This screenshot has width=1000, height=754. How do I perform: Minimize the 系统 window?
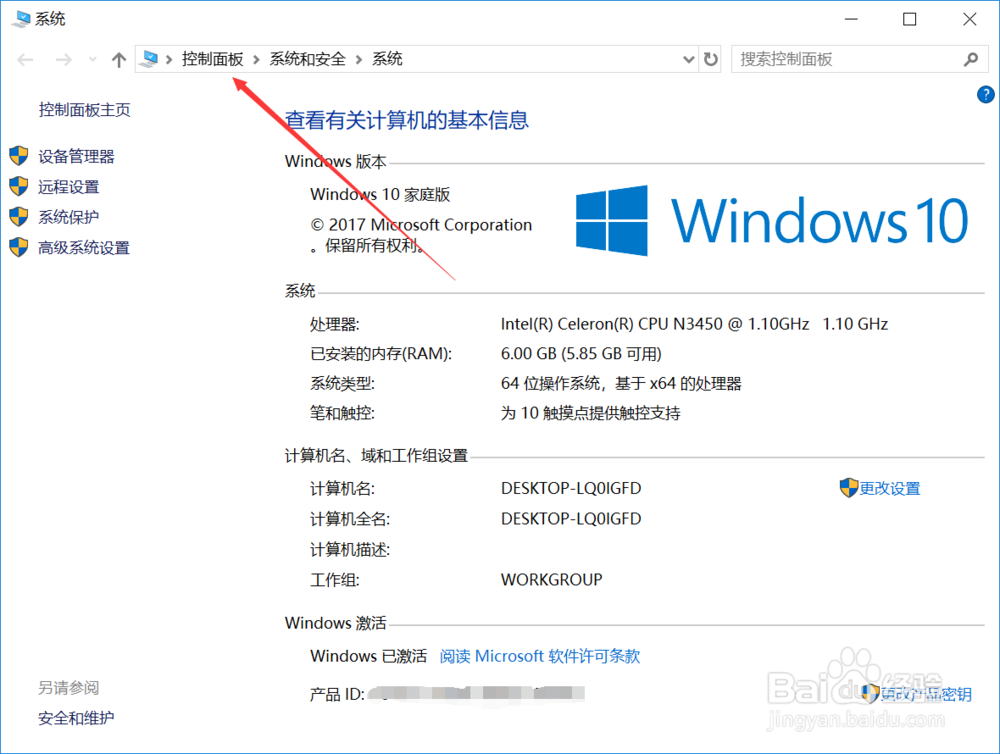tap(851, 19)
